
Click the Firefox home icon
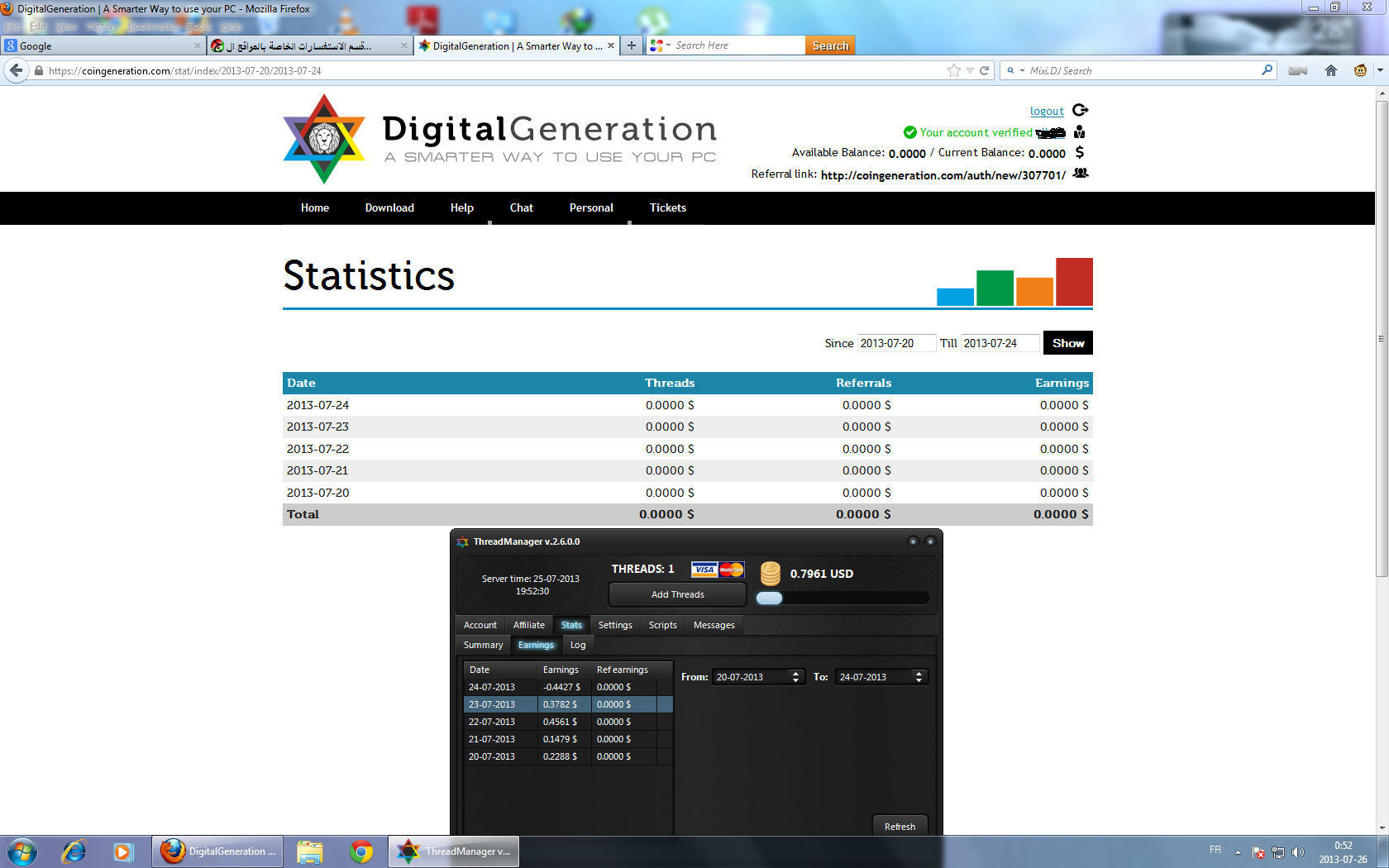click(1331, 70)
